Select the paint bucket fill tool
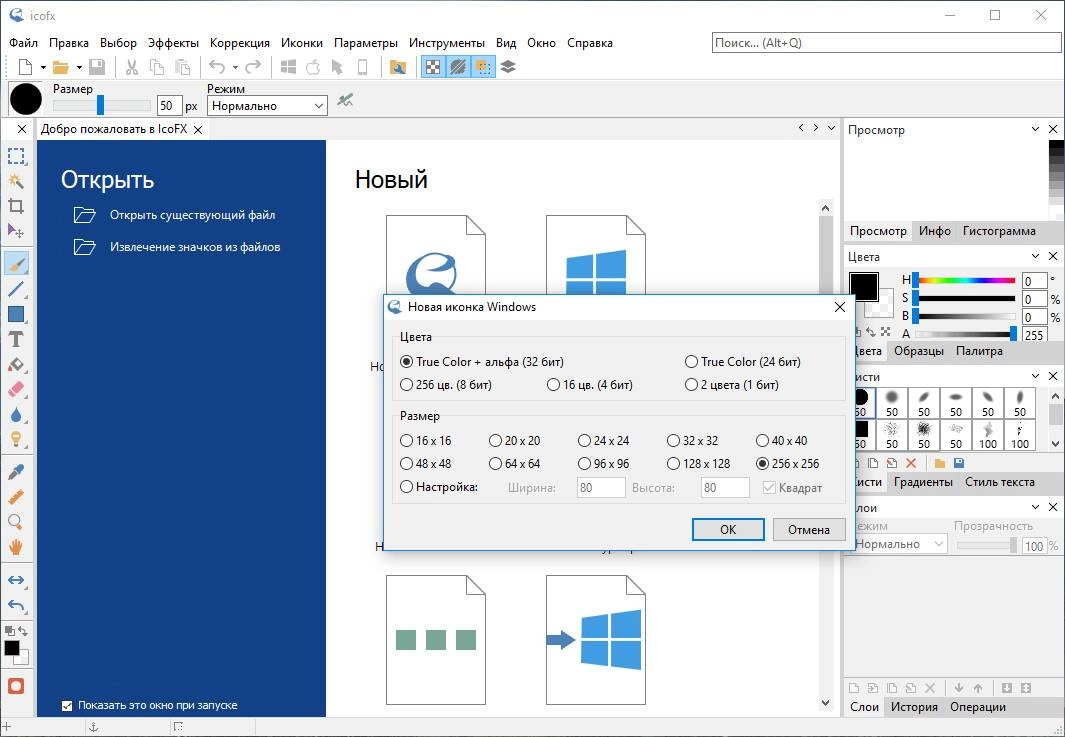1065x737 pixels. click(16, 364)
